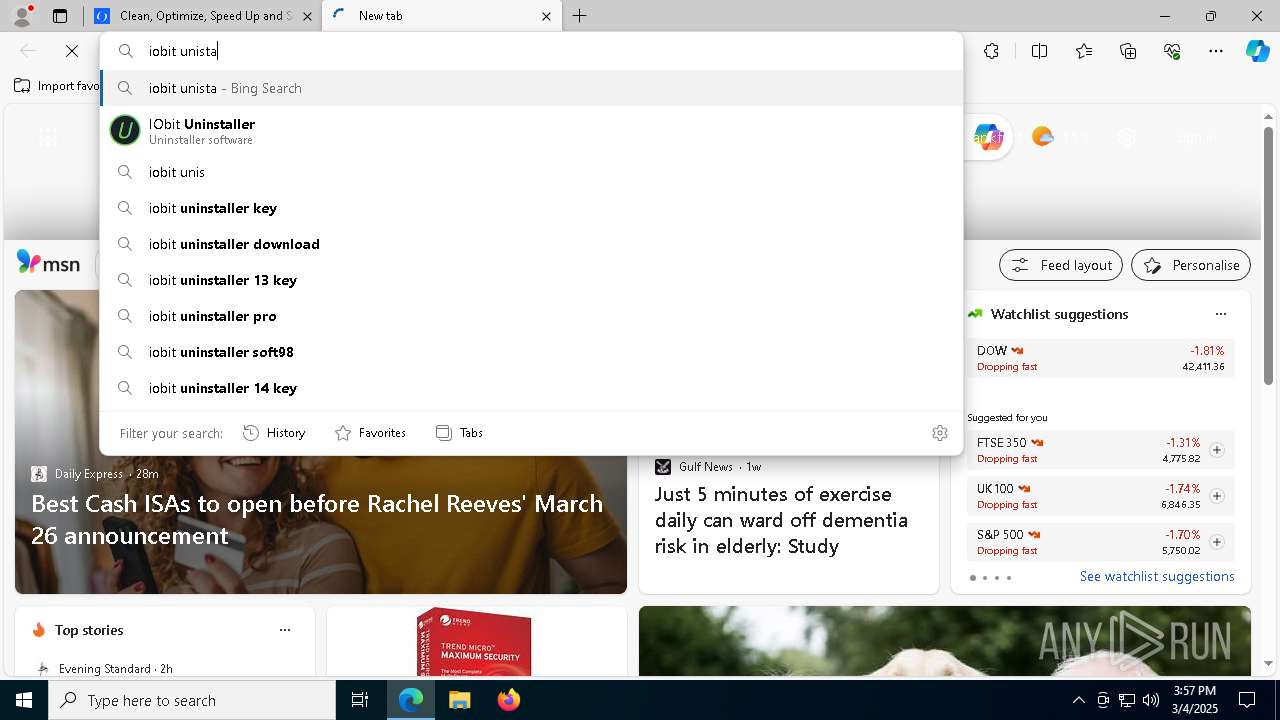Open the Extensions puzzle icon
The width and height of the screenshot is (1280, 720).
(991, 51)
